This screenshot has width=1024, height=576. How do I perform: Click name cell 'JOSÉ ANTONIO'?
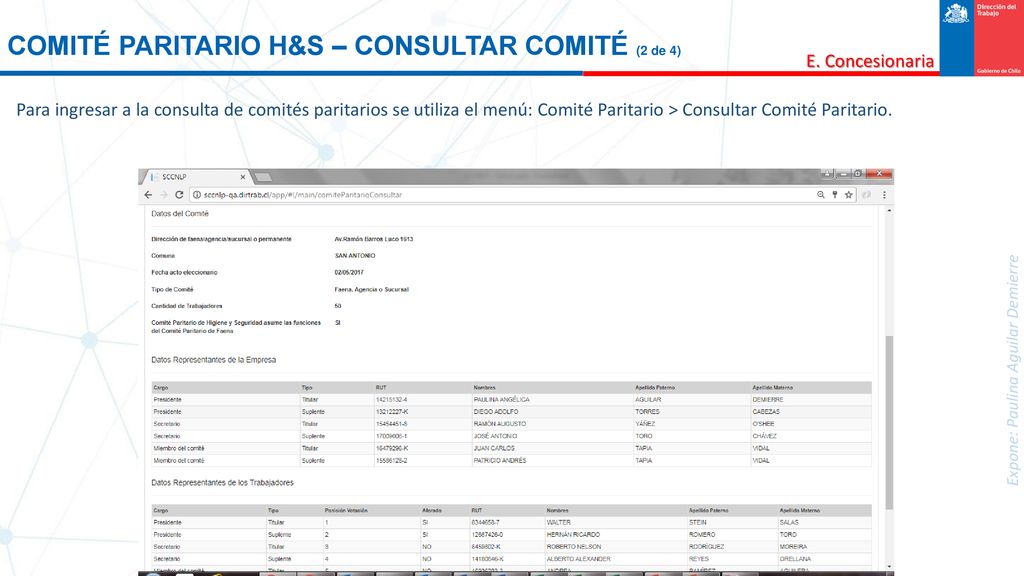[x=495, y=436]
